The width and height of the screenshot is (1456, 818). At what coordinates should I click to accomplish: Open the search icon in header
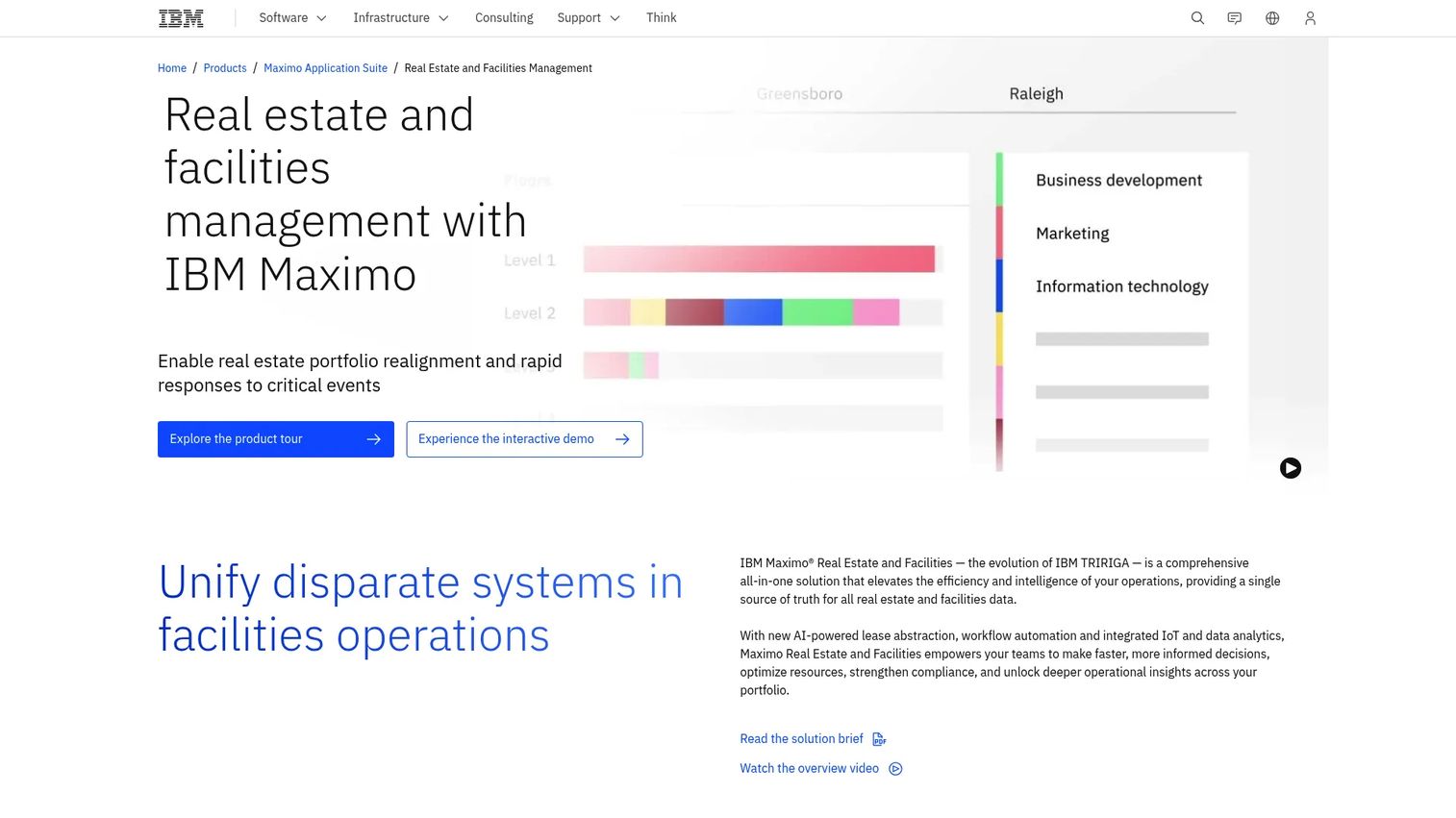(x=1197, y=18)
